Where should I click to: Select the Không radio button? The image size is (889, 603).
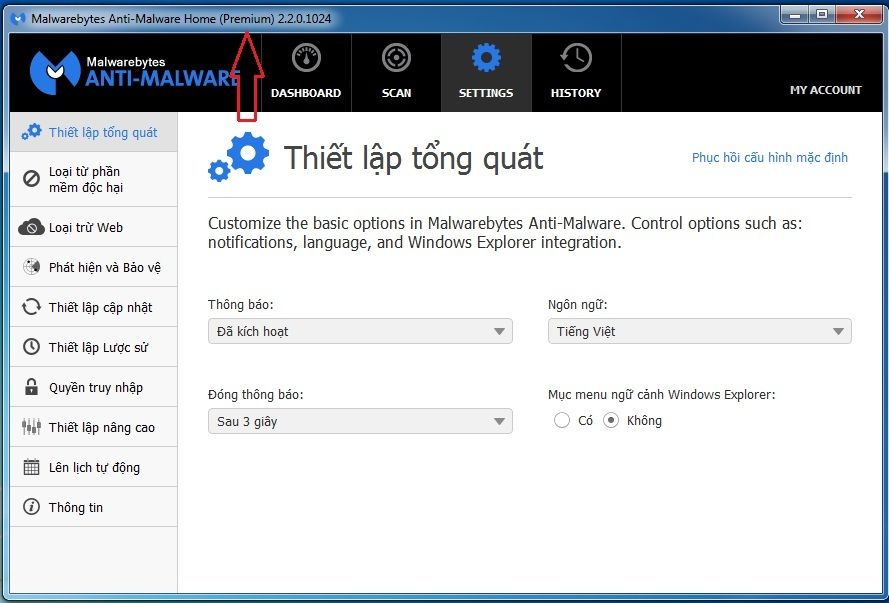(611, 421)
